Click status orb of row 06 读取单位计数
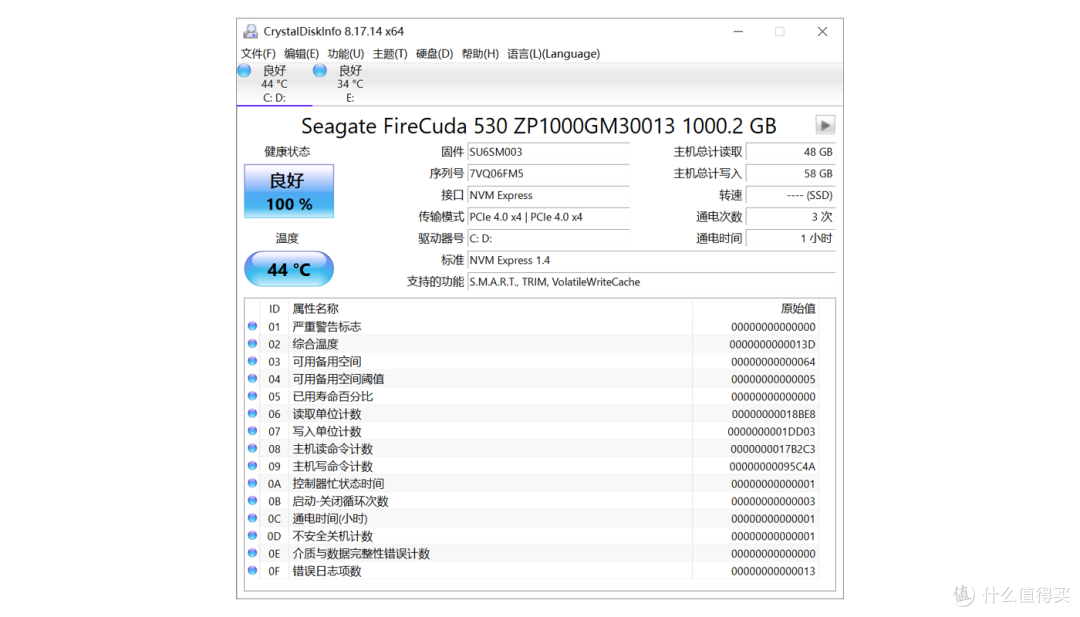Screen dimensions: 1080x617 [253, 413]
